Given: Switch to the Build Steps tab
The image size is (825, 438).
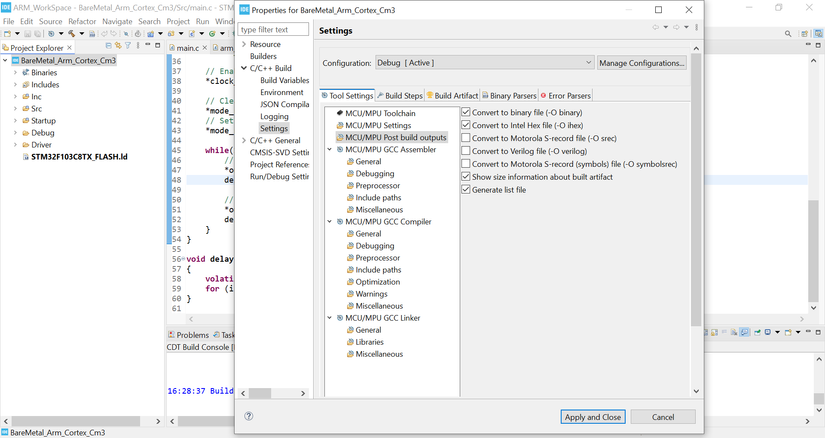Looking at the screenshot, I should 403,96.
